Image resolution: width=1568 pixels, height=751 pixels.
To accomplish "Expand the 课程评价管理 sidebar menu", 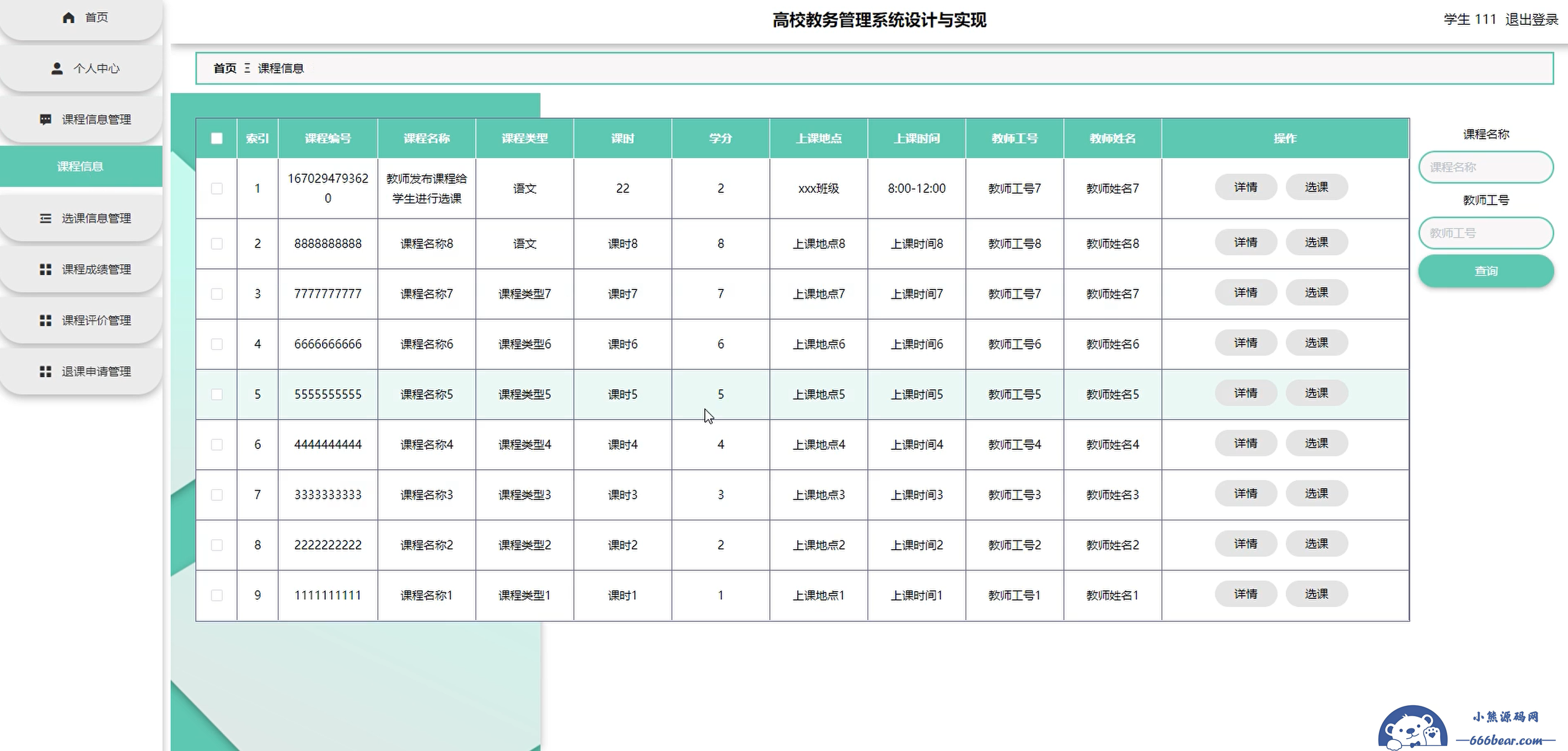I will [x=81, y=320].
